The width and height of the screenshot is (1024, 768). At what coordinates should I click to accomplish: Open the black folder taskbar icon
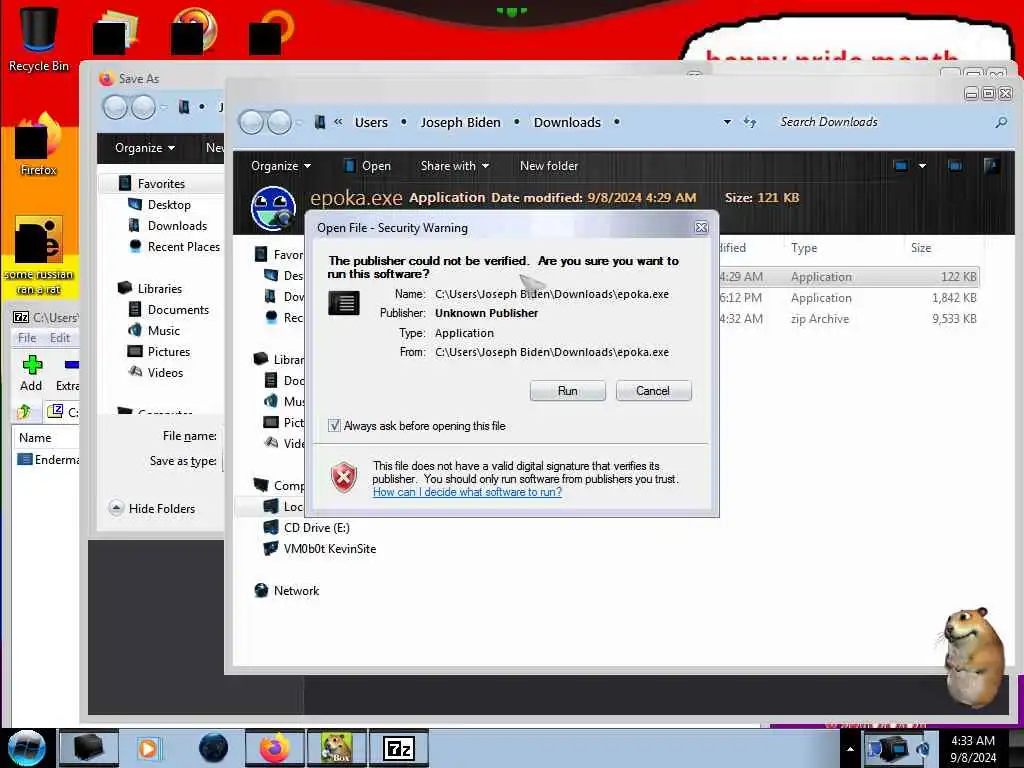[x=89, y=748]
